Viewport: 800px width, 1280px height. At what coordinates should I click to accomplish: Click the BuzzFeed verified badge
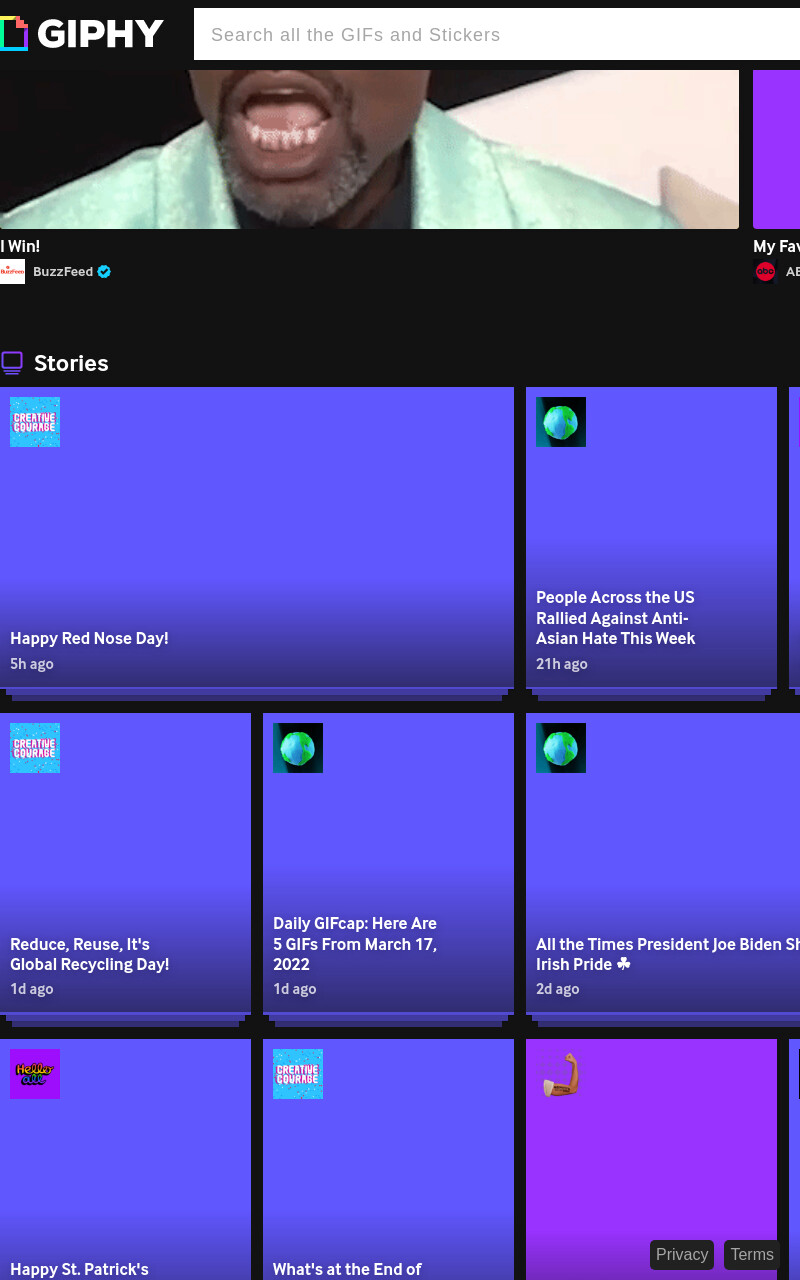pos(104,271)
